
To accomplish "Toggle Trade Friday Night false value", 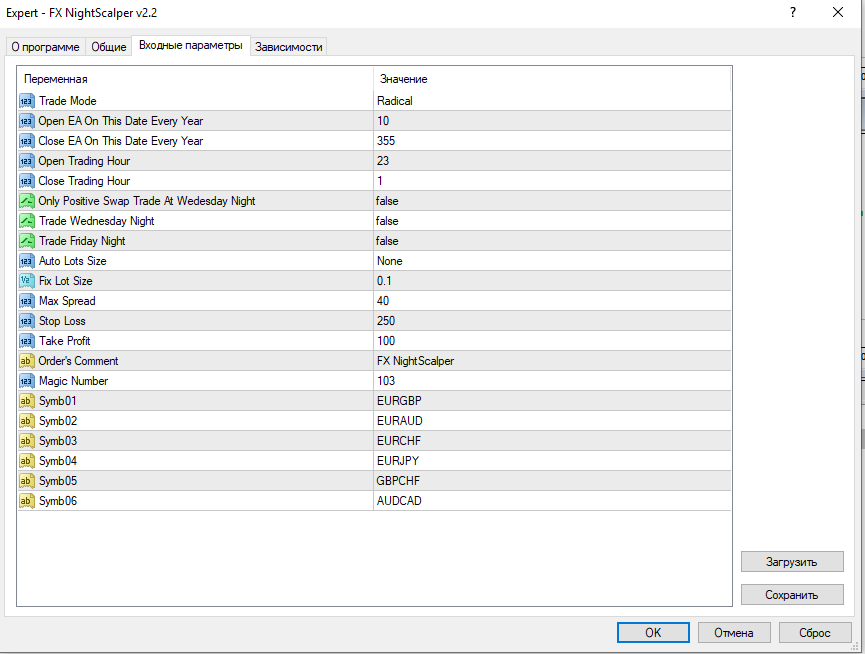I will [552, 241].
